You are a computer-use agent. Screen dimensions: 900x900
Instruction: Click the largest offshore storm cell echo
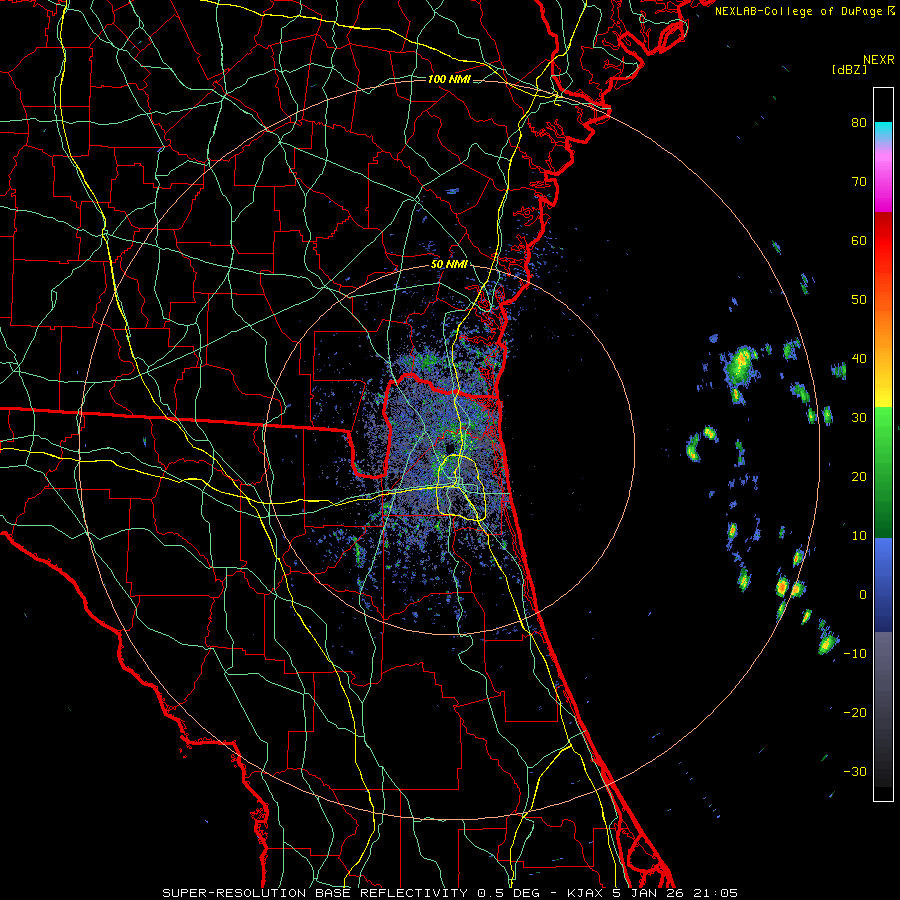[740, 366]
